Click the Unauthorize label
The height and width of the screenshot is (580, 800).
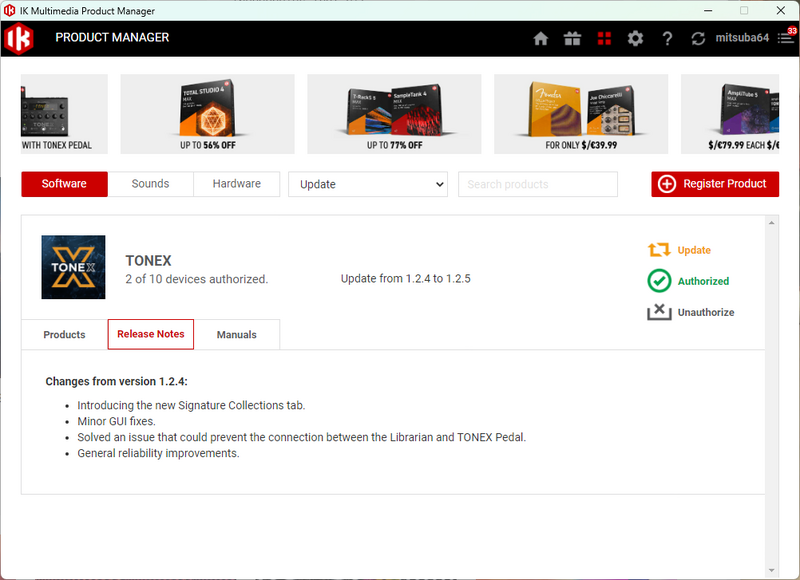pyautogui.click(x=706, y=312)
